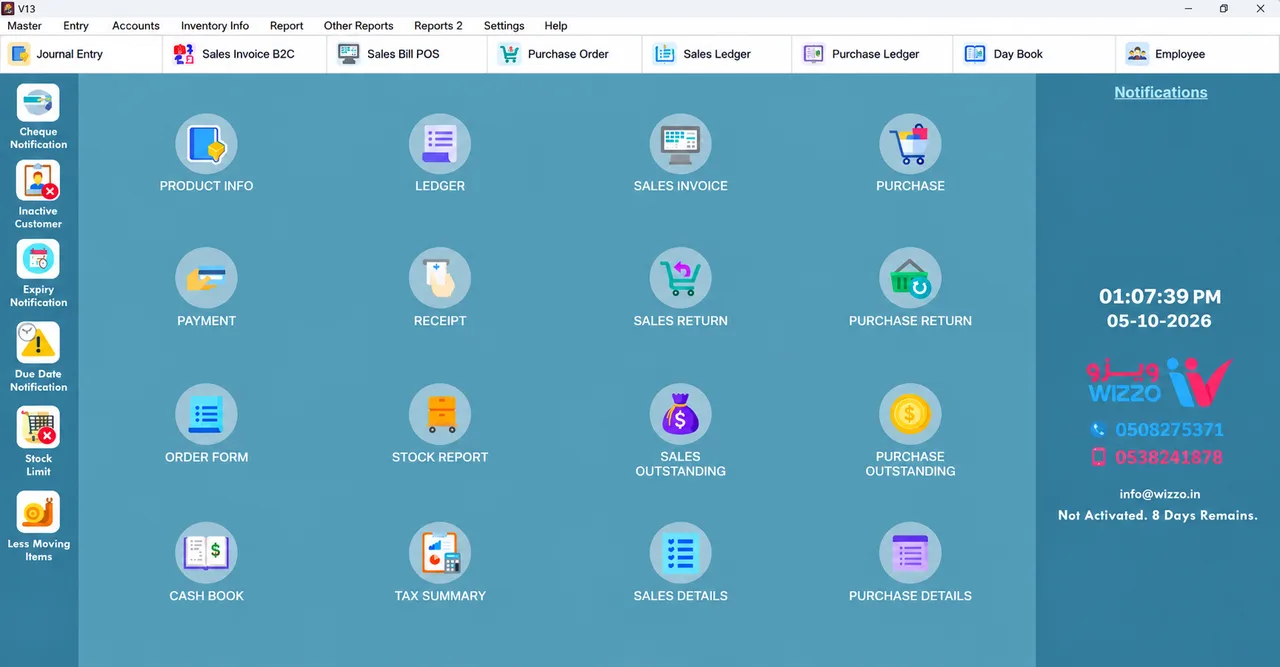Screen dimensions: 1280x667
Task: Open the Sales Details checklist icon
Action: click(x=680, y=553)
